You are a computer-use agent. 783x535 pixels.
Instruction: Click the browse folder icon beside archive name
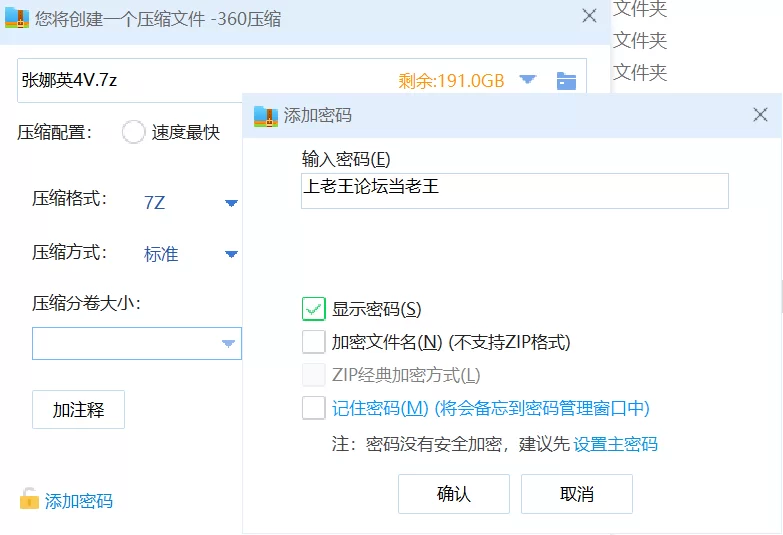[x=566, y=81]
